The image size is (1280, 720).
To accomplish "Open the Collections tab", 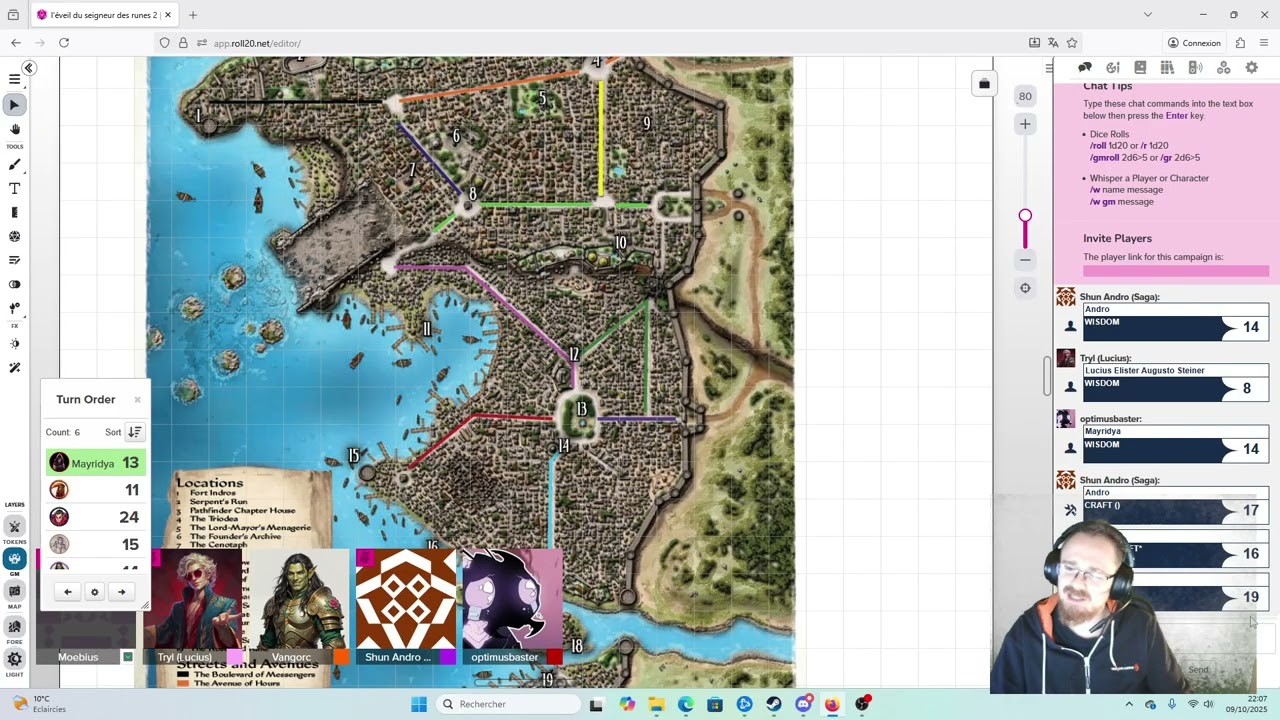I will [1223, 67].
